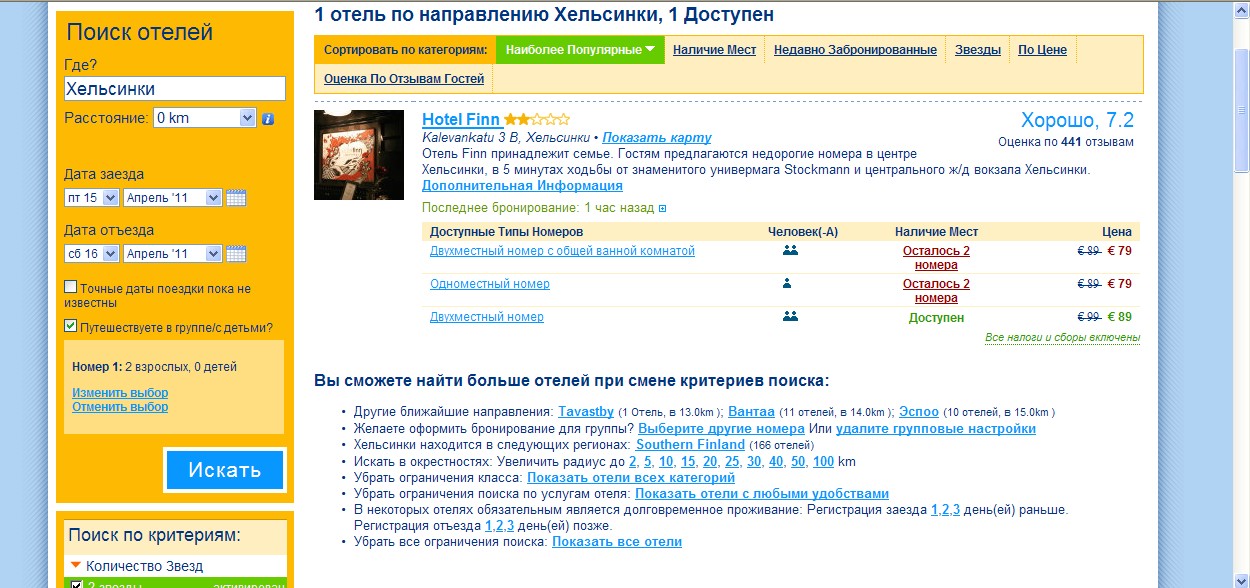Image resolution: width=1250 pixels, height=588 pixels.
Task: Toggle 'Точные даты поездки пока не известны' checkbox
Action: (71, 288)
